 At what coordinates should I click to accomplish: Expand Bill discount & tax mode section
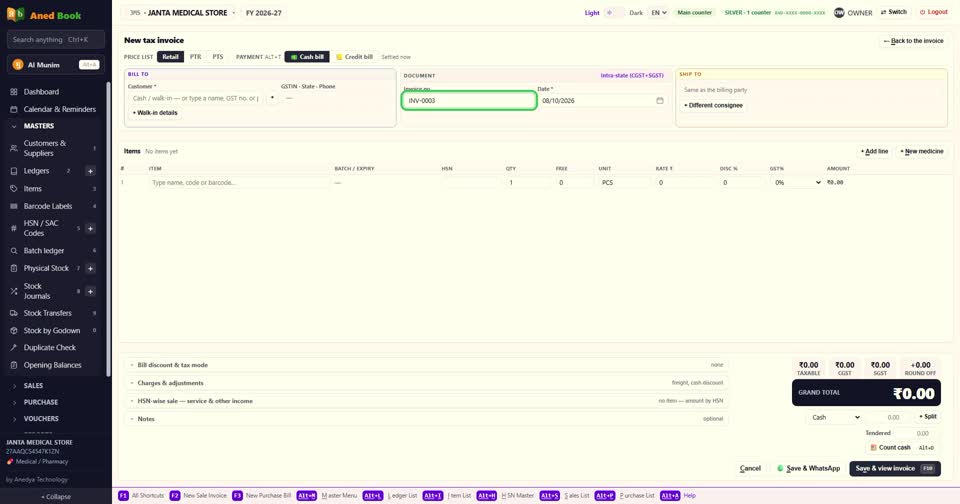(x=426, y=365)
